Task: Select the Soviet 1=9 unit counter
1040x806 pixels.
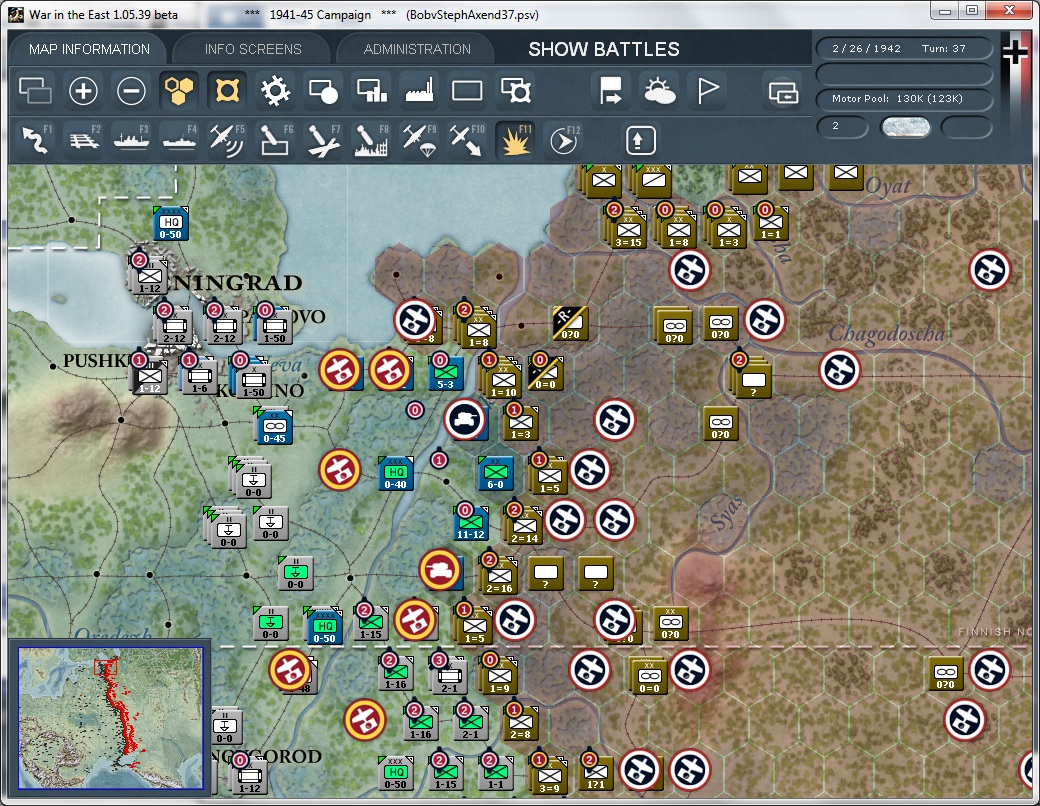Action: pyautogui.click(x=499, y=677)
